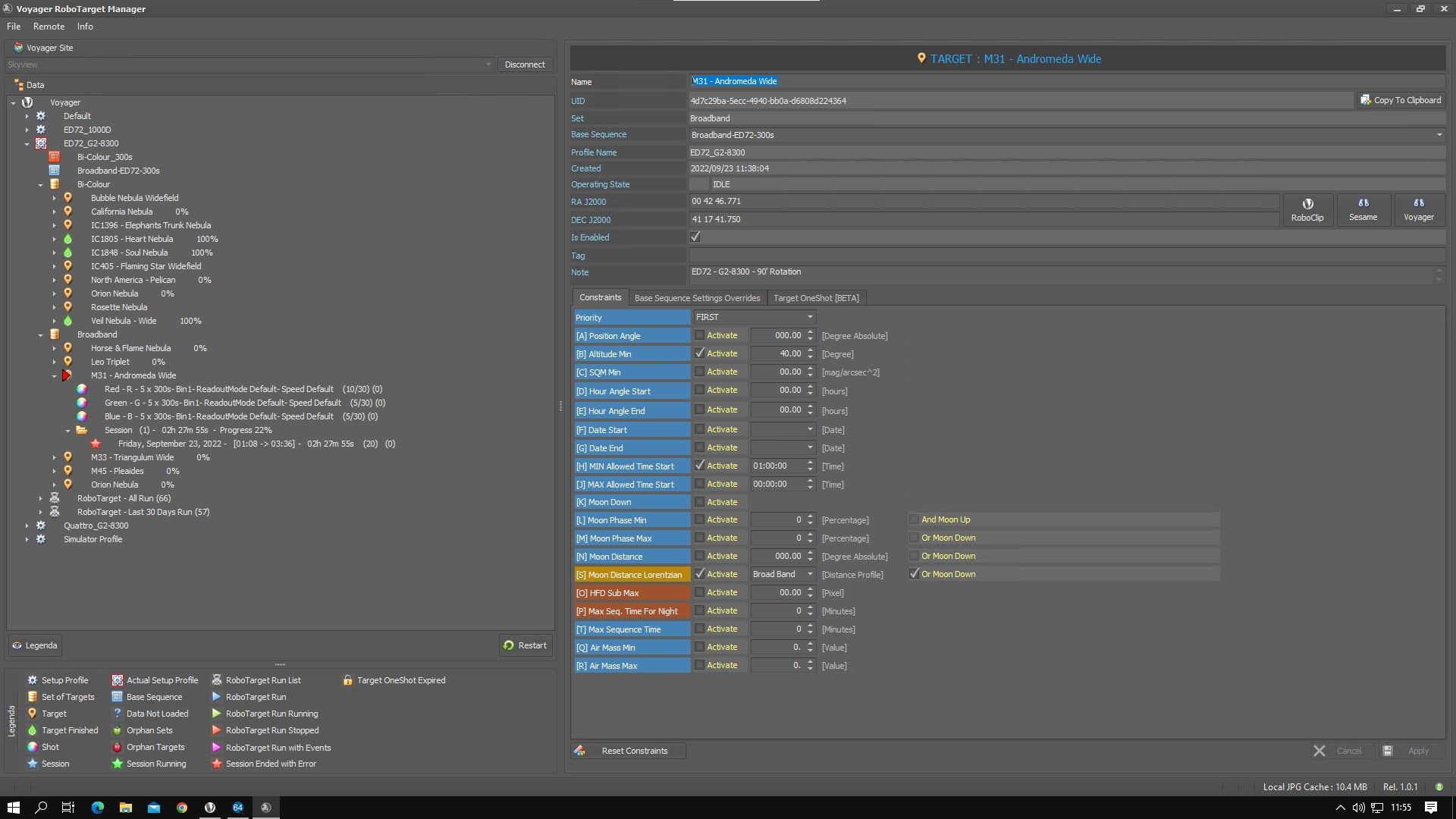Click the Name input field
The height and width of the screenshot is (819, 1456).
pos(1066,81)
